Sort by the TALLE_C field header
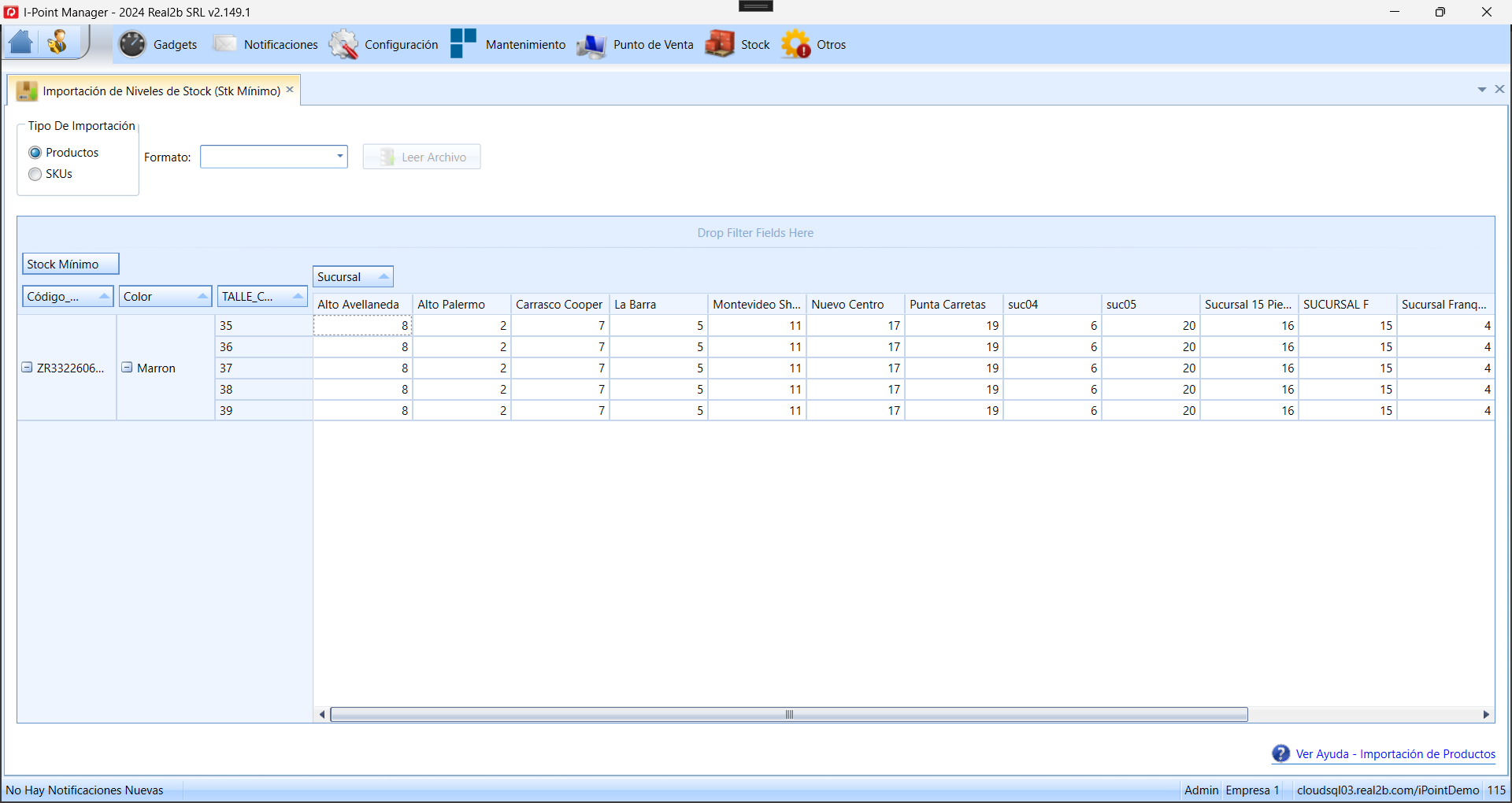Screen dimensions: 1512x803 [262, 296]
